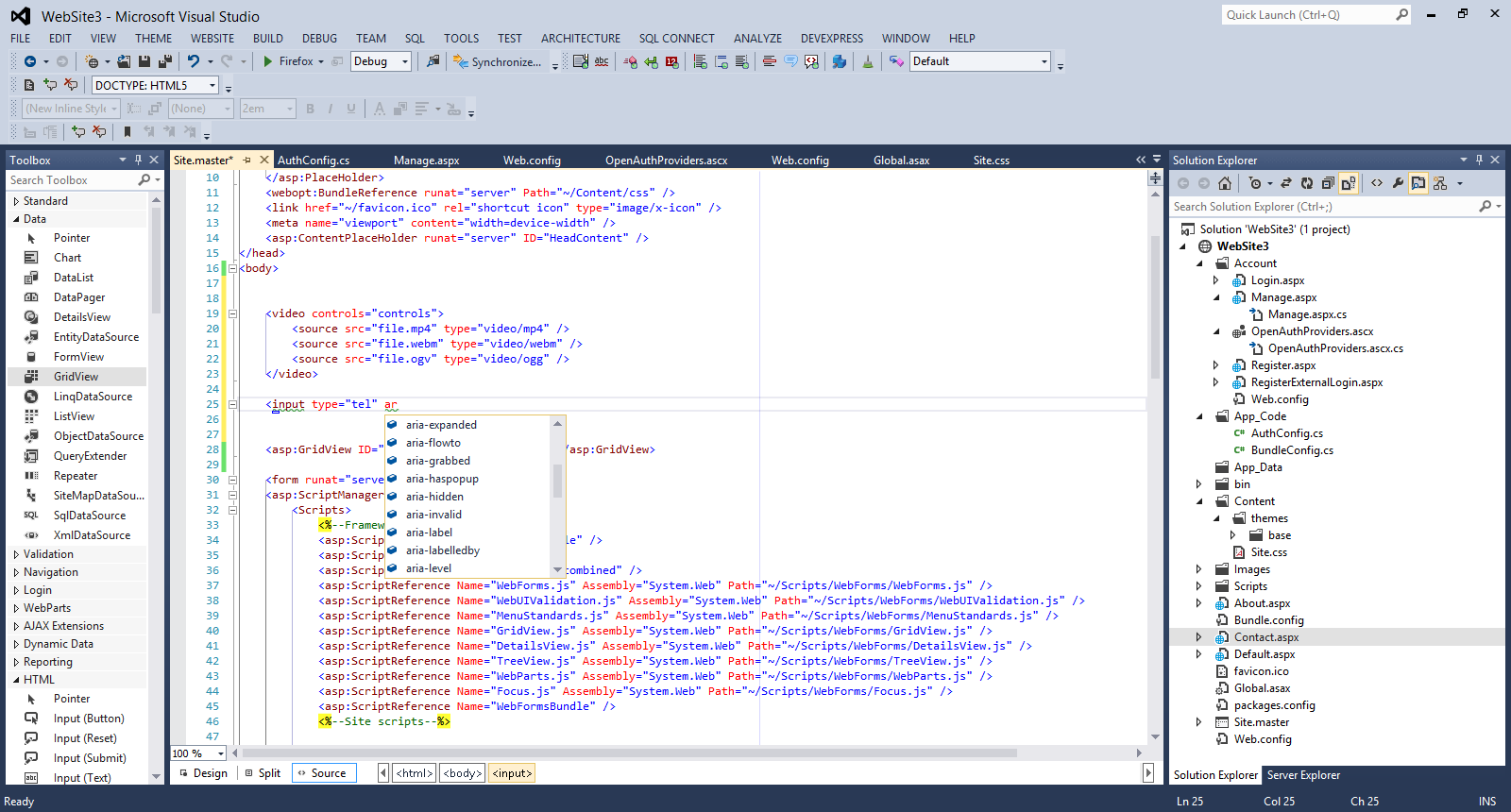Image resolution: width=1511 pixels, height=812 pixels.
Task: Click the green broom cleanup toolbar icon
Action: 868,61
